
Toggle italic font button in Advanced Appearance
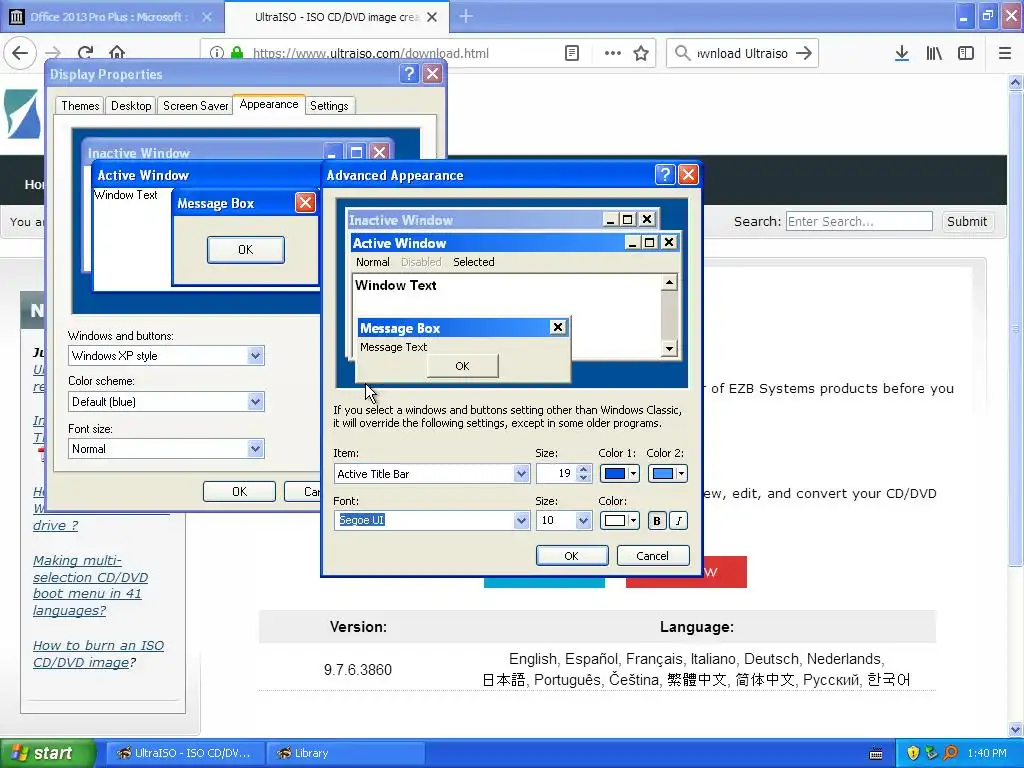tap(679, 520)
